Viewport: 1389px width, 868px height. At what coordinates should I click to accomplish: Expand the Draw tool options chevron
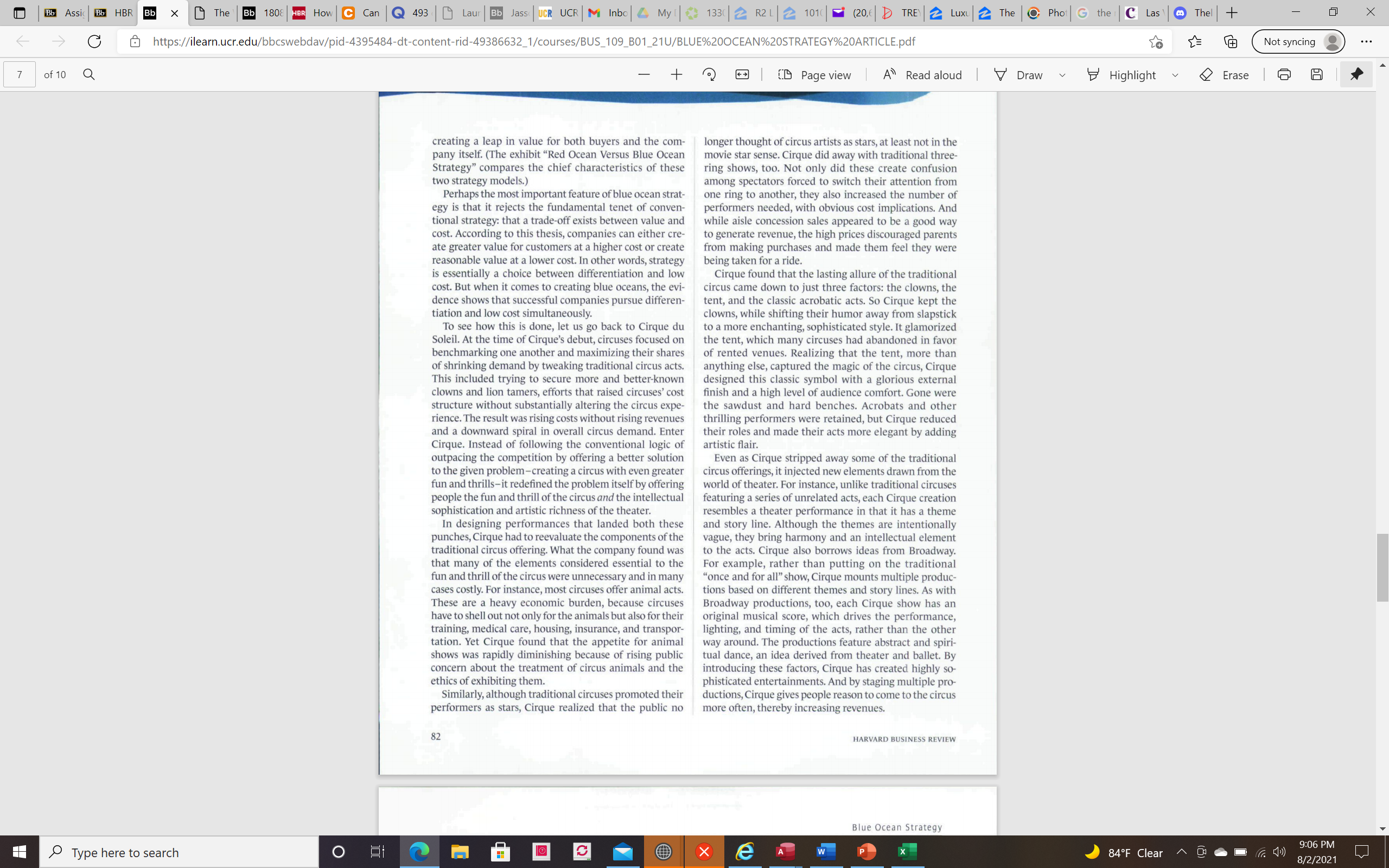pos(1062,75)
